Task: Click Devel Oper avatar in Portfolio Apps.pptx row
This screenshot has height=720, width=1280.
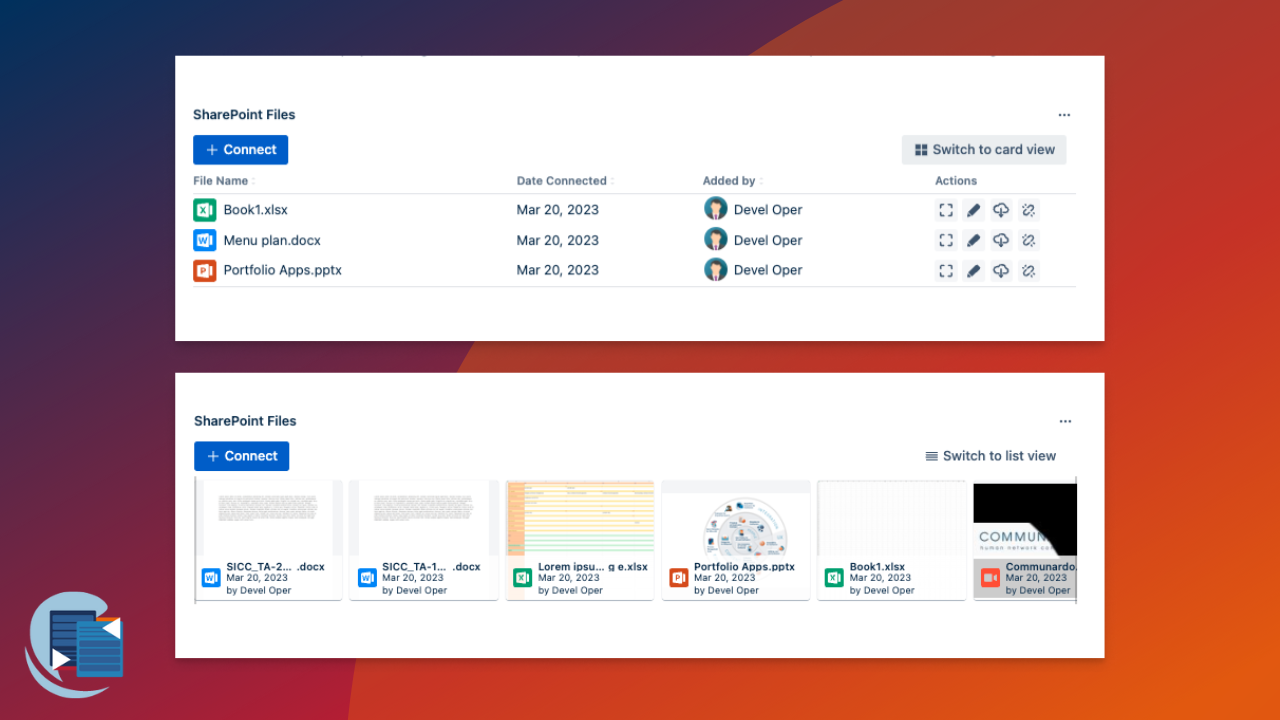Action: tap(715, 269)
